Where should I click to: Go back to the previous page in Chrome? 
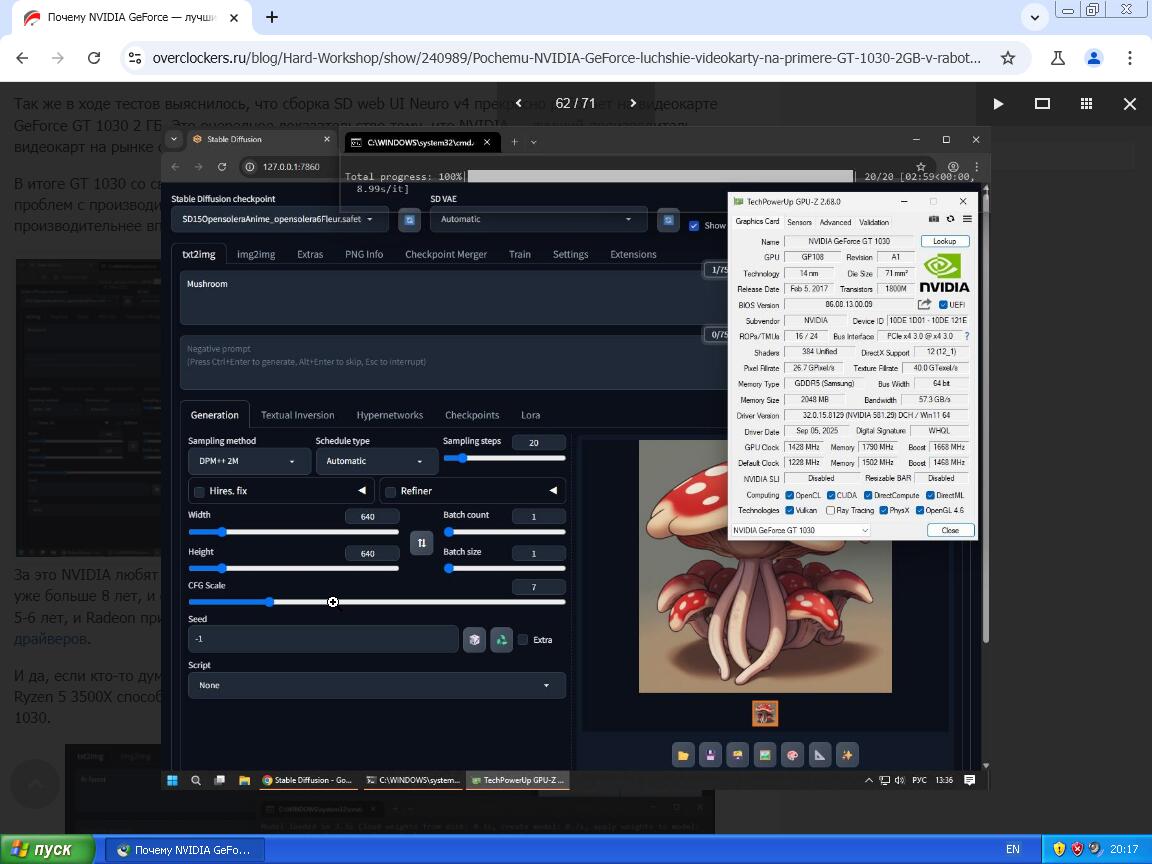coord(22,58)
